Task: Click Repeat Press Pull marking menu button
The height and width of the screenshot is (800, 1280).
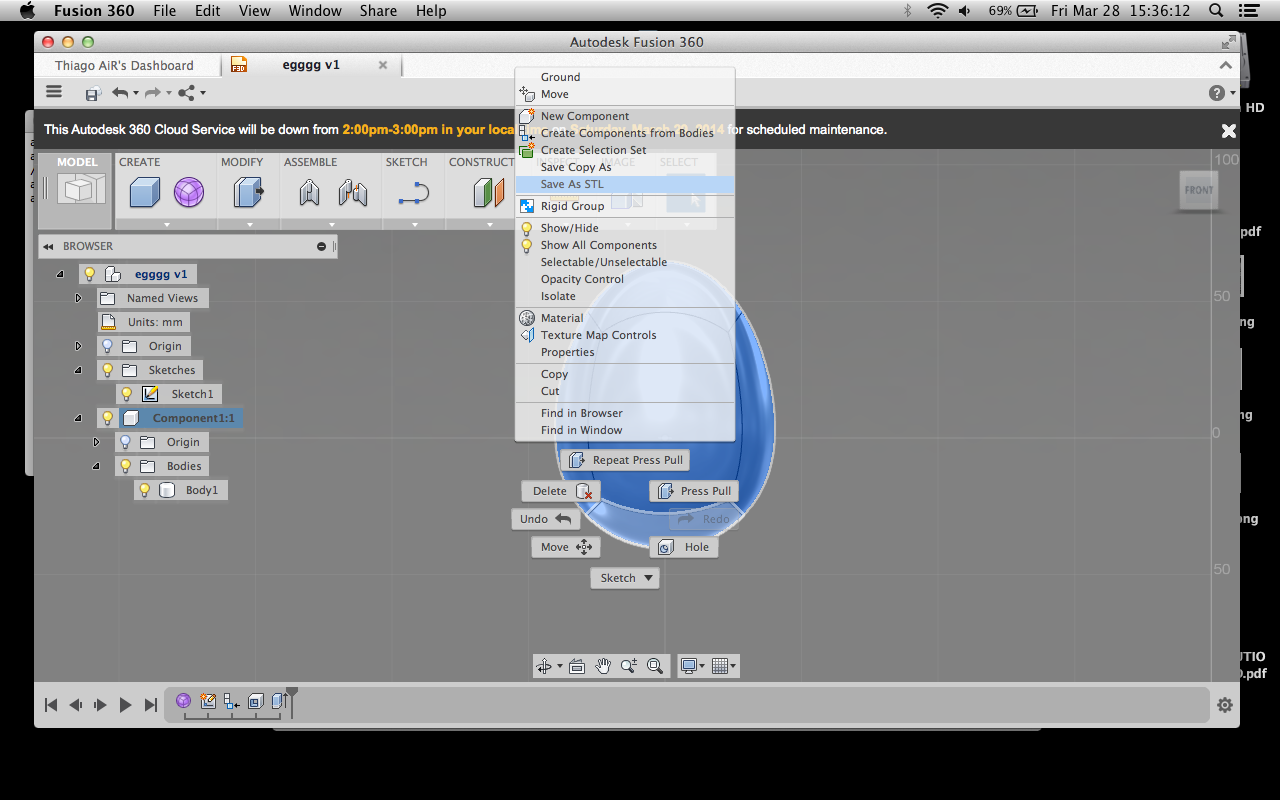Action: click(x=625, y=460)
